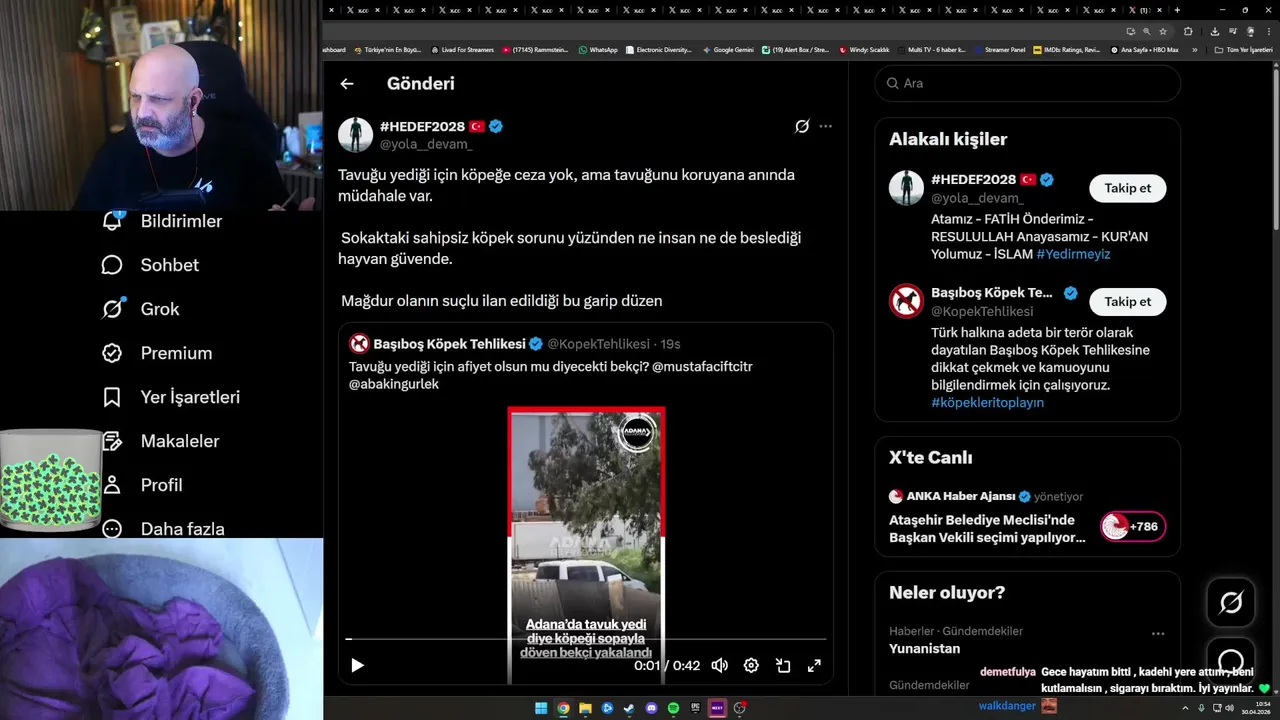The image size is (1280, 720).
Task: Open Grok icon in left sidebar
Action: 112,309
